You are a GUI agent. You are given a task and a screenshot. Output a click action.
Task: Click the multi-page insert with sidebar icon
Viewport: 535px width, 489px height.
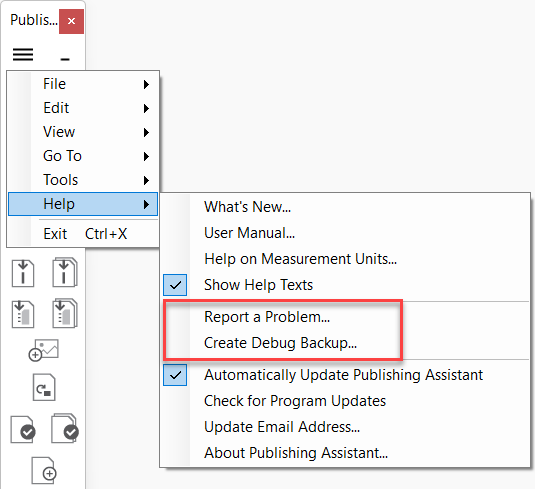[x=65, y=313]
